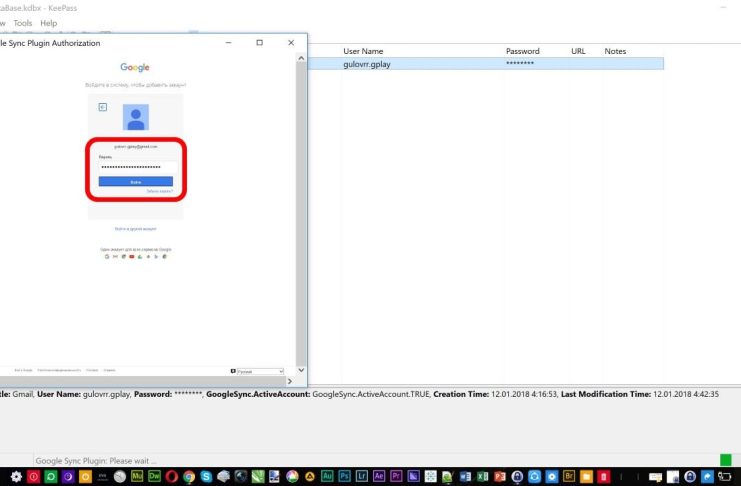This screenshot has height=486, width=741.
Task: Open Adobe Premiere Pro from the taskbar
Action: click(396, 477)
